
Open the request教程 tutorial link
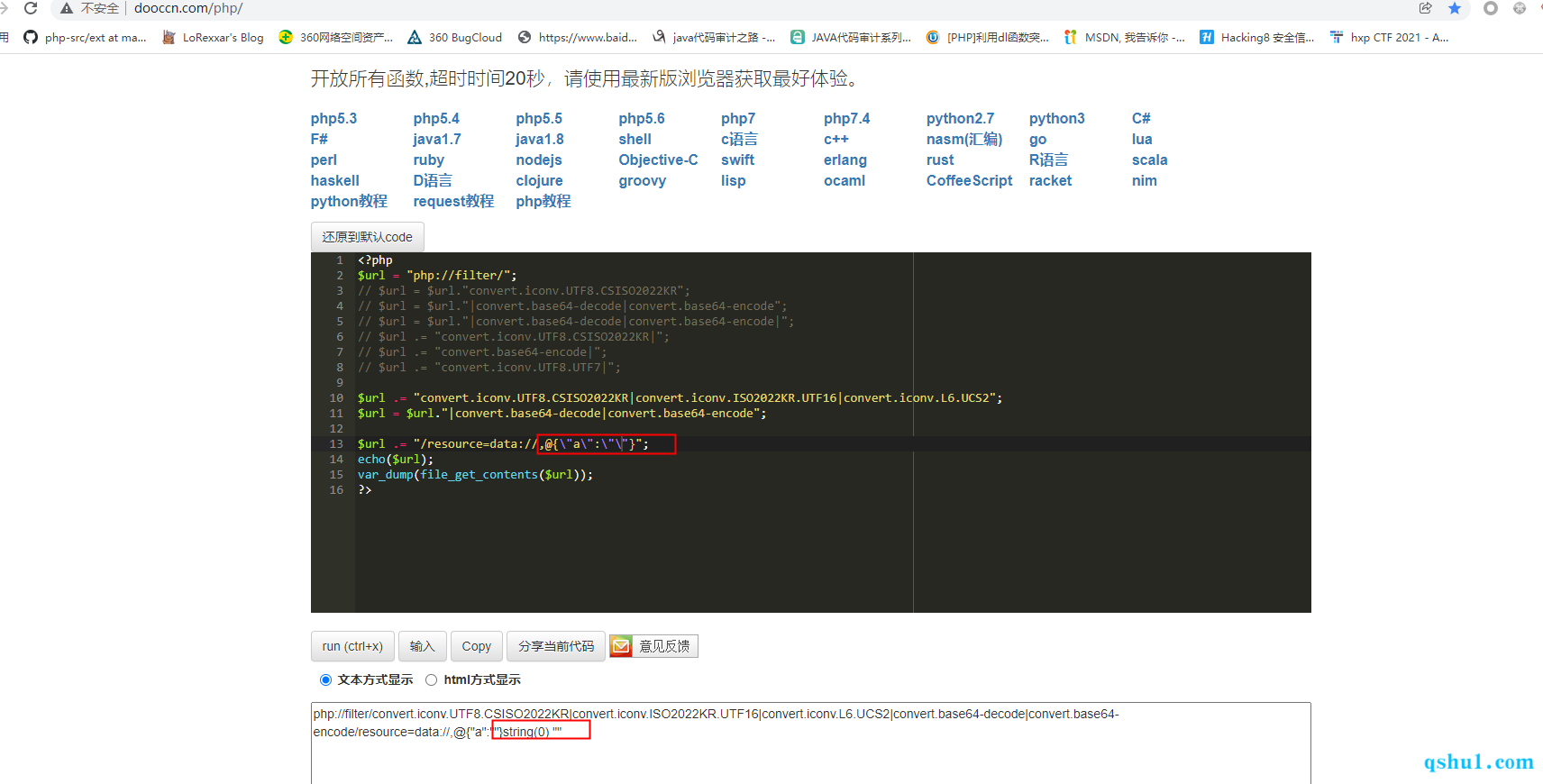pos(453,201)
